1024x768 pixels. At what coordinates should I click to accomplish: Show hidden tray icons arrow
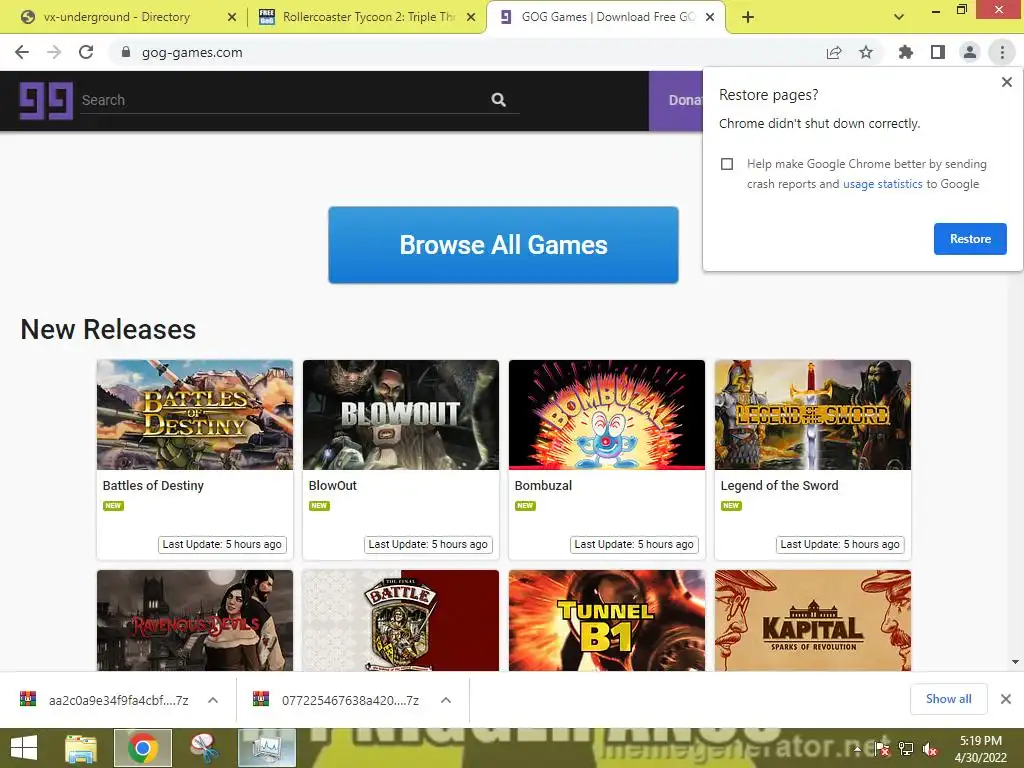(x=857, y=749)
